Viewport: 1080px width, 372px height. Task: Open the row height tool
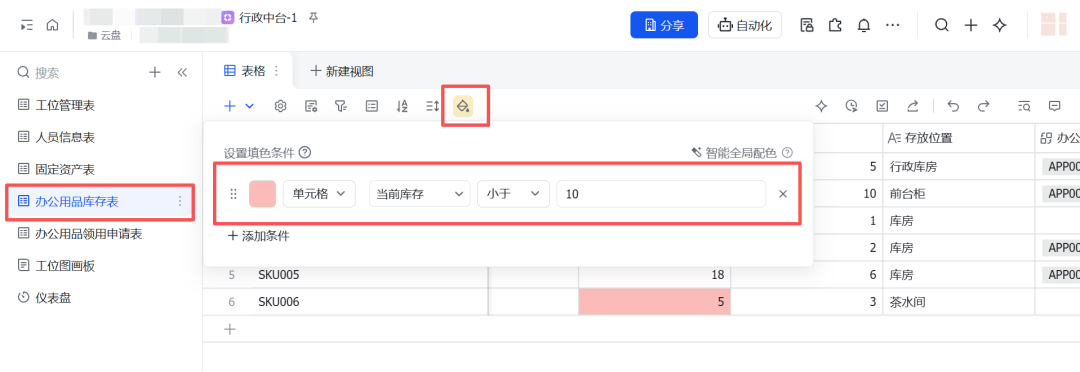point(433,106)
